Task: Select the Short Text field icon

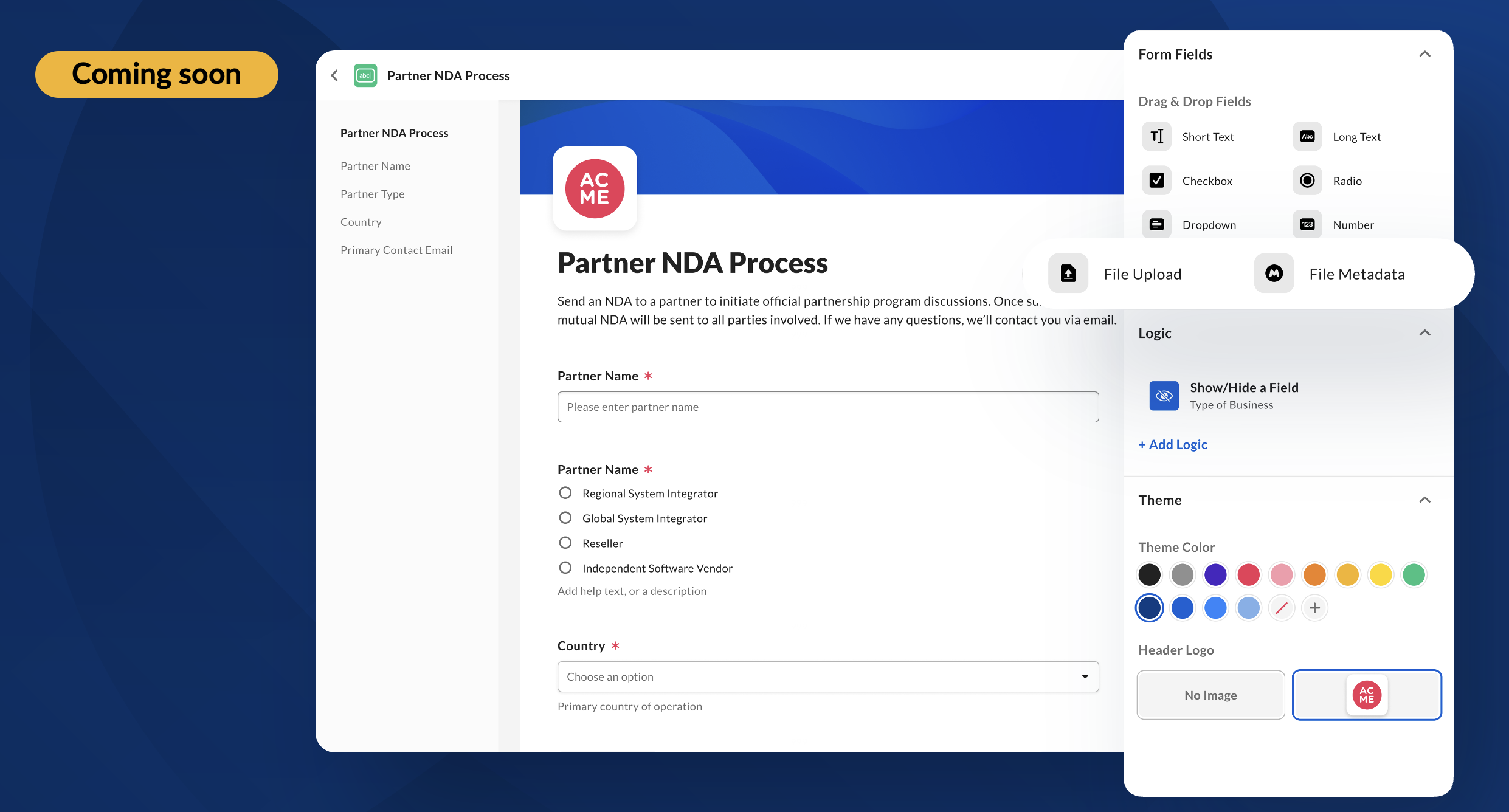Action: [1156, 137]
